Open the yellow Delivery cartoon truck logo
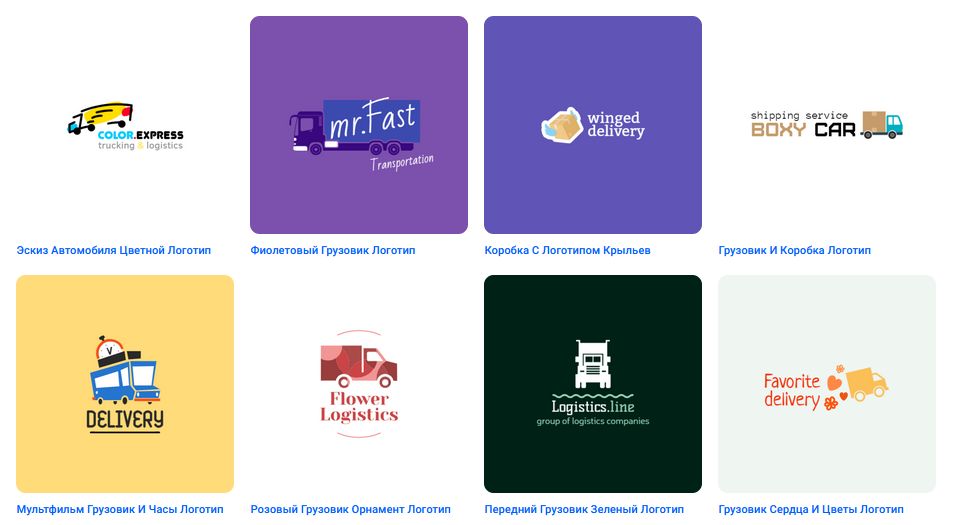Viewport: 956px width, 525px height. 125,384
